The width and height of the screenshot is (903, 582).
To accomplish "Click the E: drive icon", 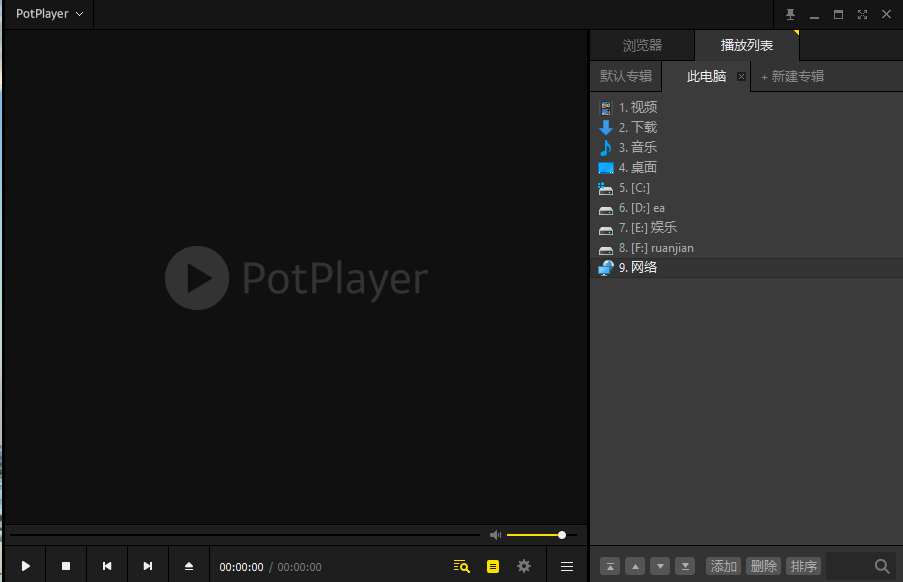I will point(606,230).
